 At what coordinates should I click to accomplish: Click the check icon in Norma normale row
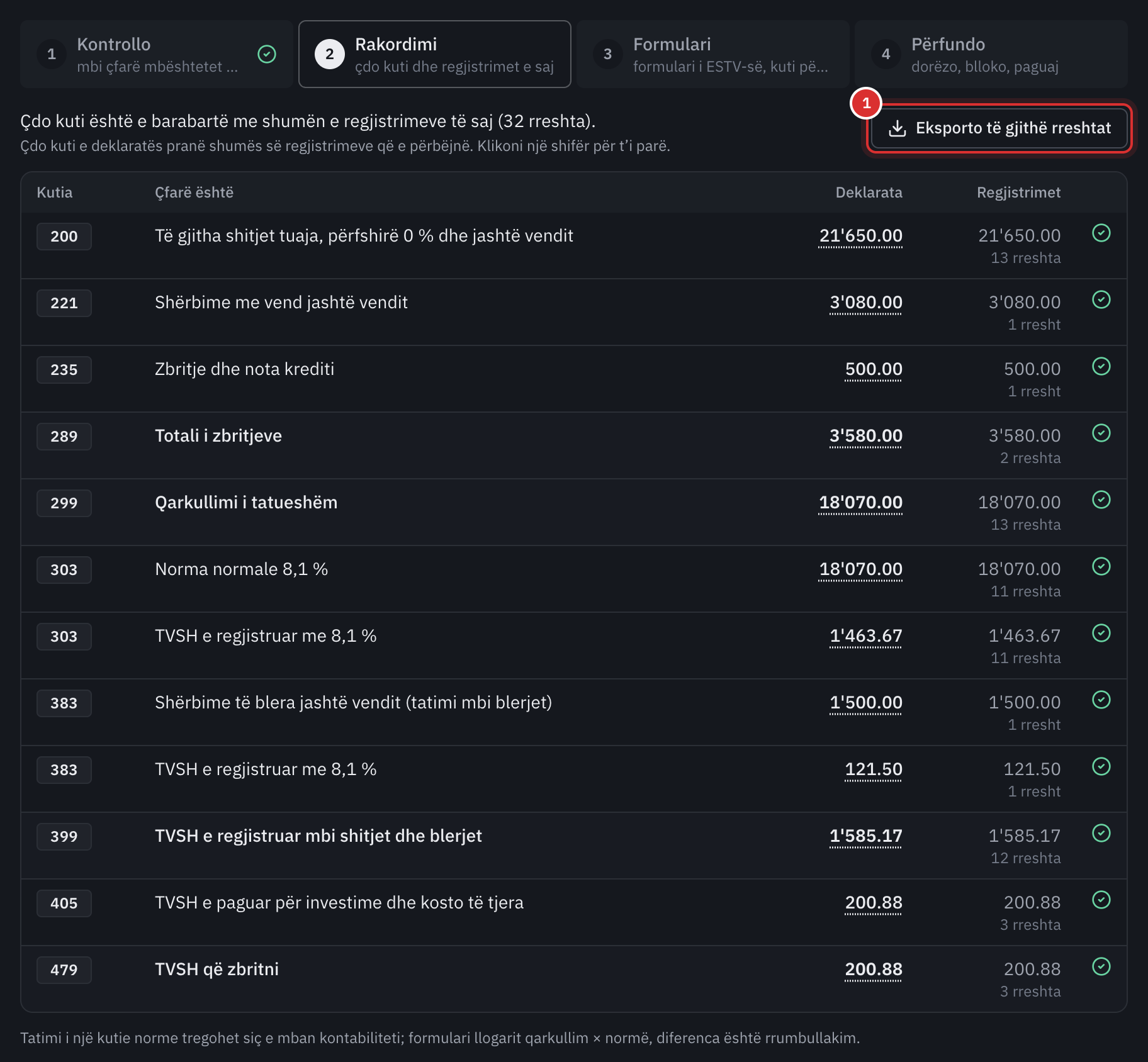tap(1101, 566)
